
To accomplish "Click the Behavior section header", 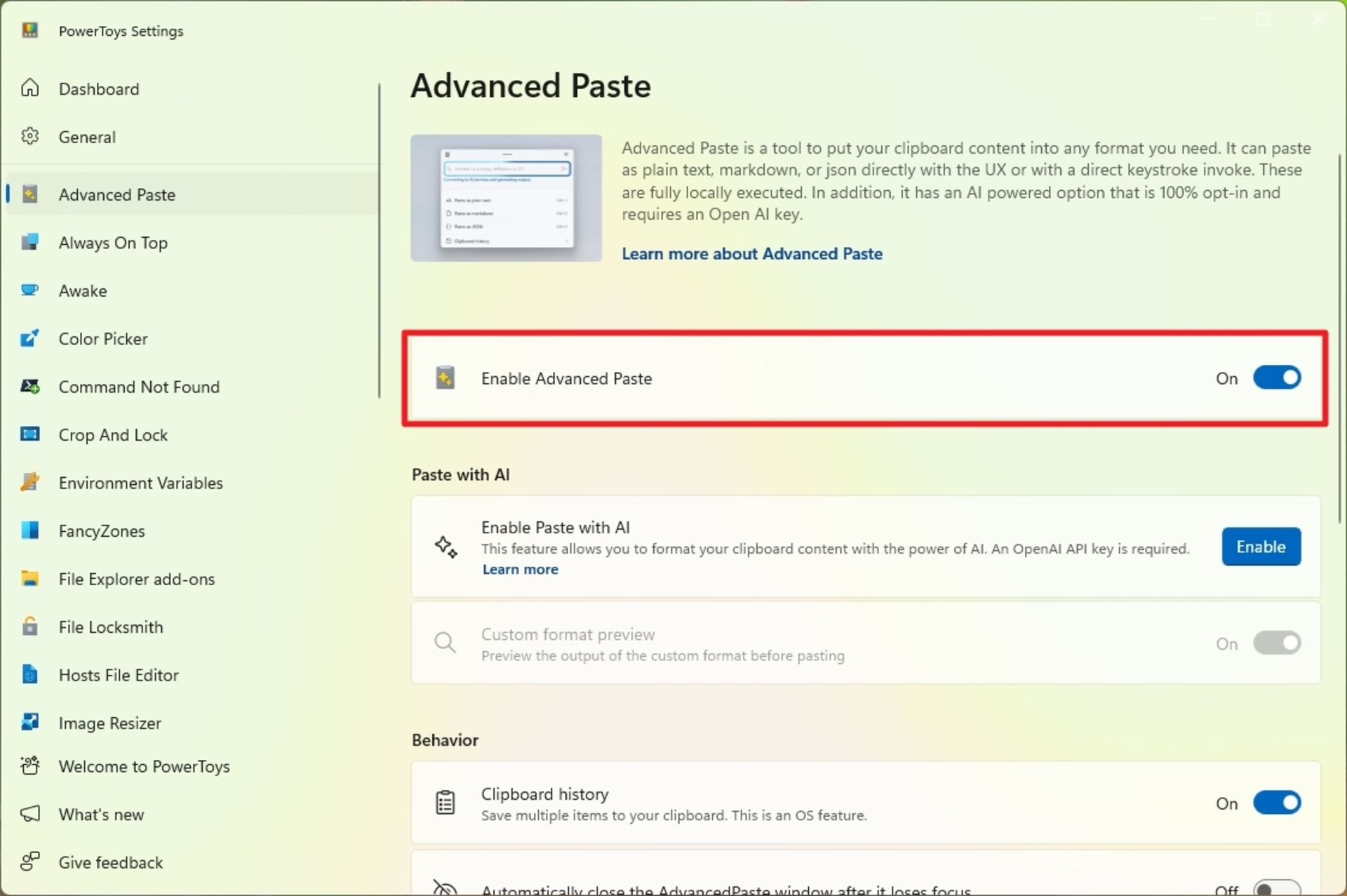I will tap(445, 740).
